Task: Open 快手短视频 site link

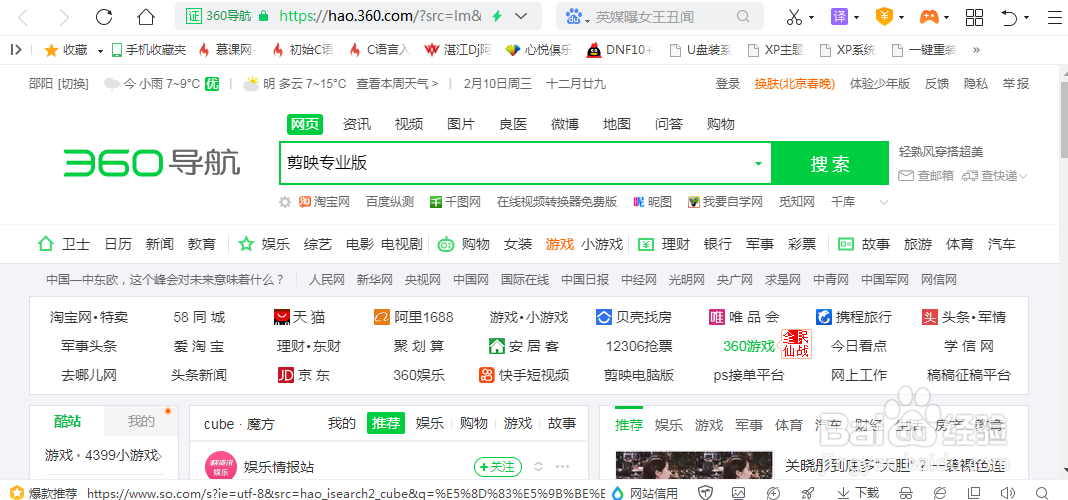Action: [x=524, y=375]
